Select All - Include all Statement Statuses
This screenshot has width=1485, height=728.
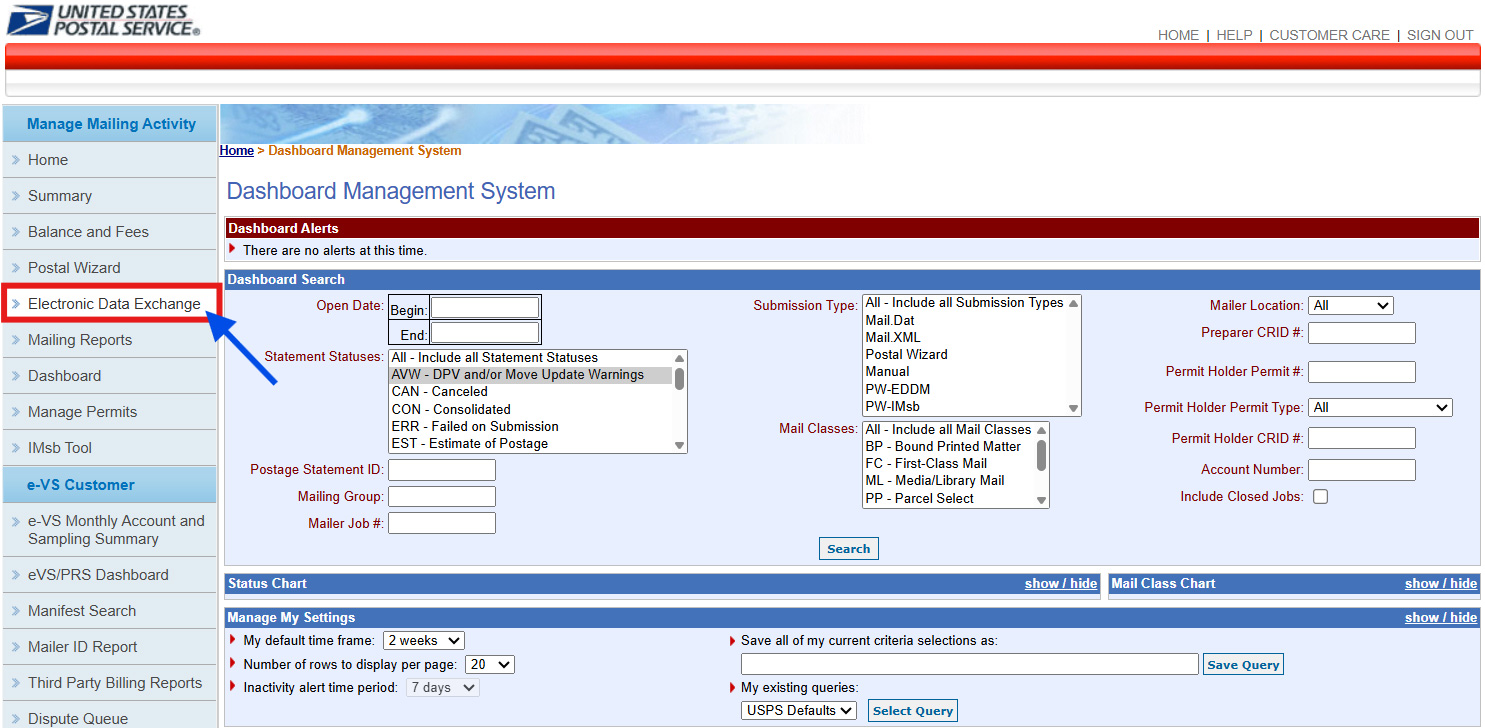click(530, 357)
